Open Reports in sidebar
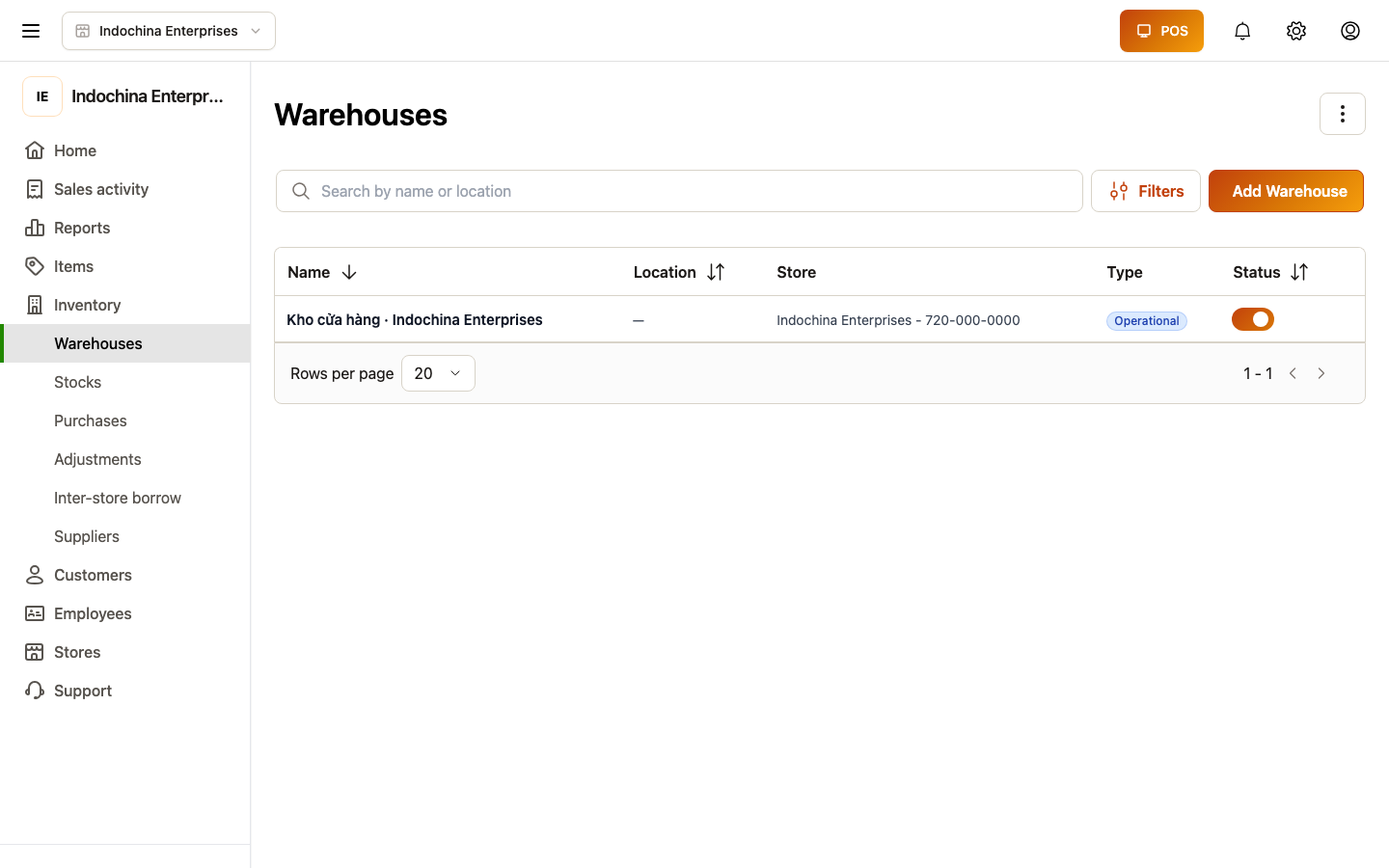Image resolution: width=1389 pixels, height=868 pixels. point(125,228)
